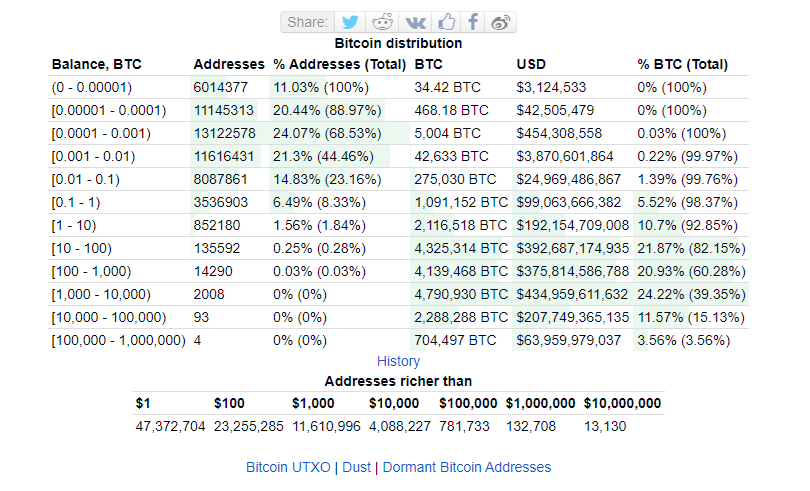Click the 135592 addresses value

[x=217, y=249]
